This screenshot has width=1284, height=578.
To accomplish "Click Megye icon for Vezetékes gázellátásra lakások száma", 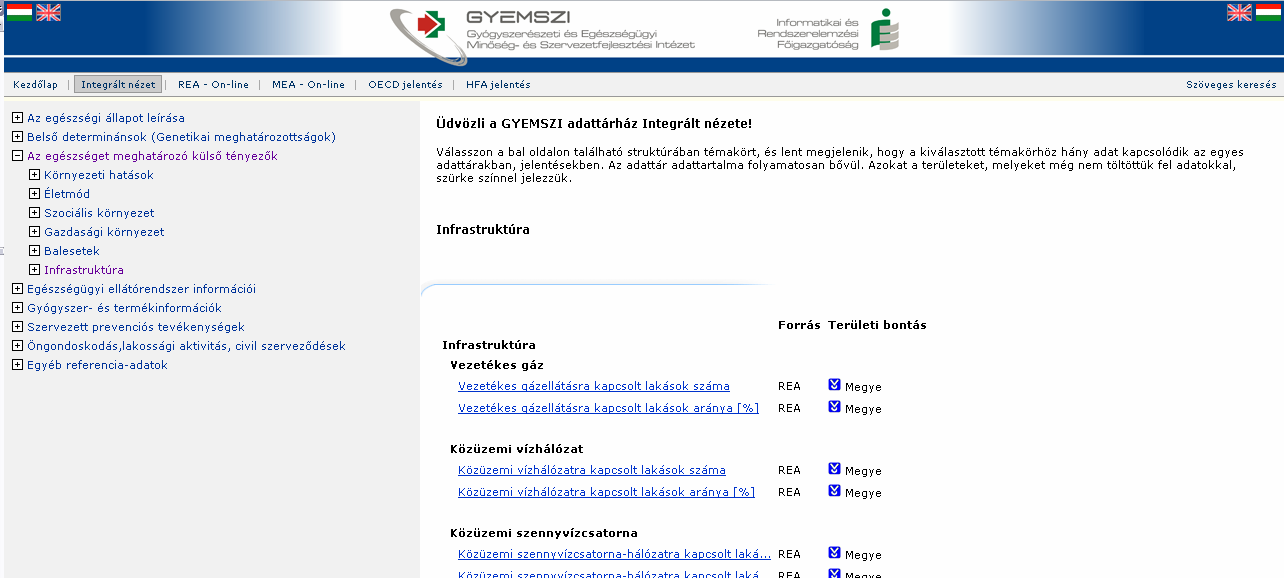I will 835,384.
